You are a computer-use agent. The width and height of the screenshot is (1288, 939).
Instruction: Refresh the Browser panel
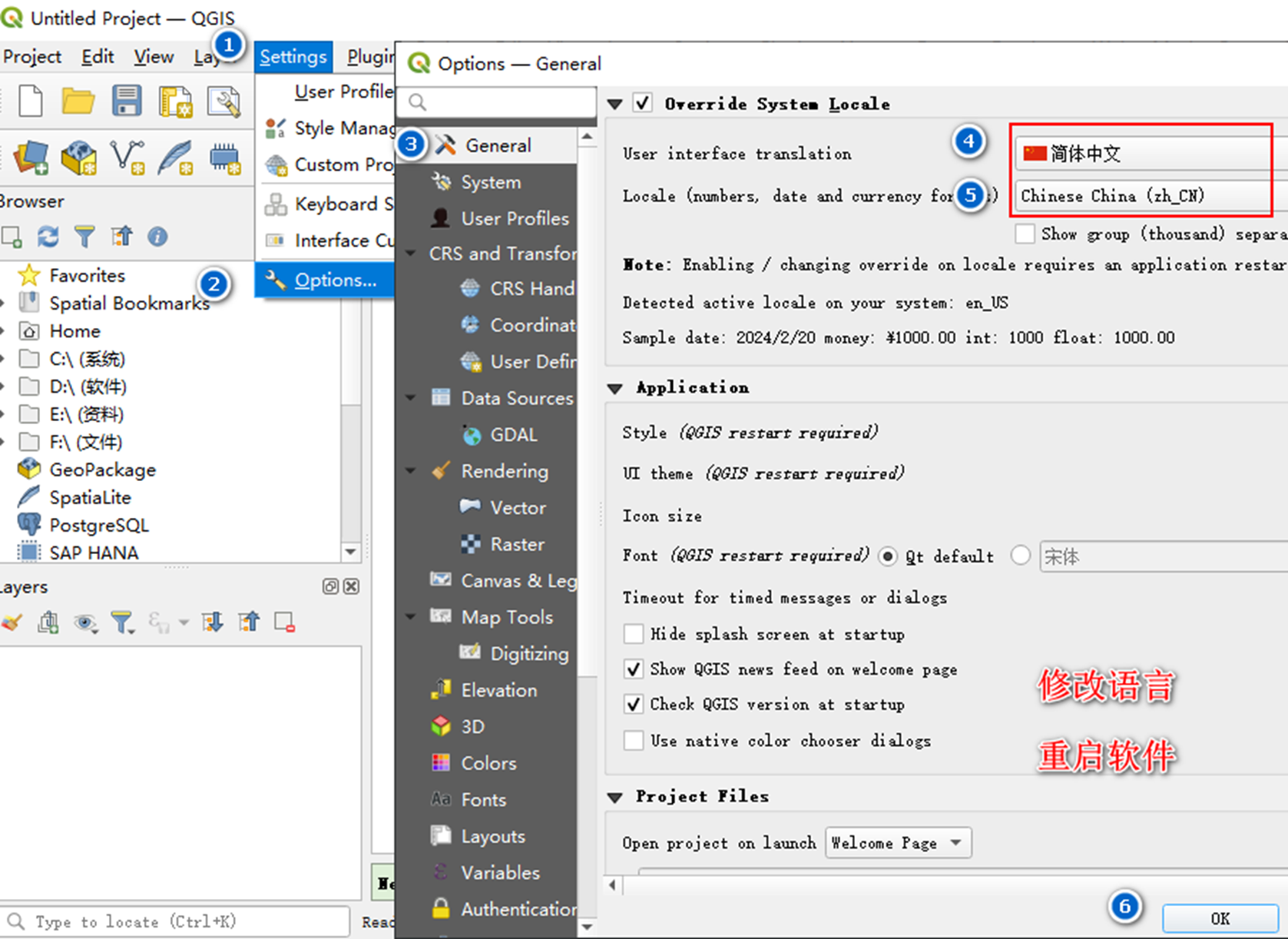pos(48,237)
